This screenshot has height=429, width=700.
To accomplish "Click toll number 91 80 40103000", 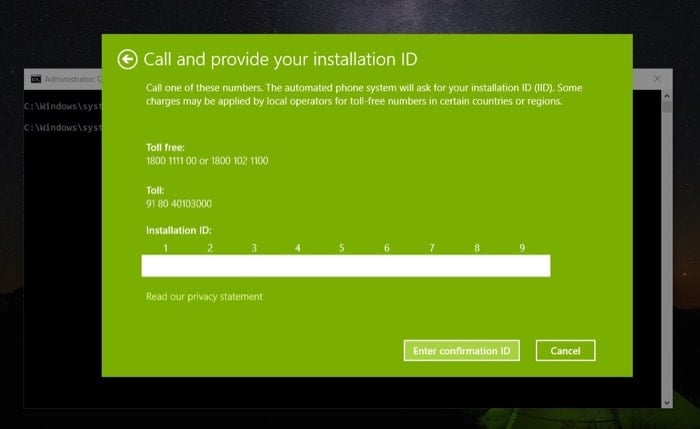I will click(x=179, y=204).
